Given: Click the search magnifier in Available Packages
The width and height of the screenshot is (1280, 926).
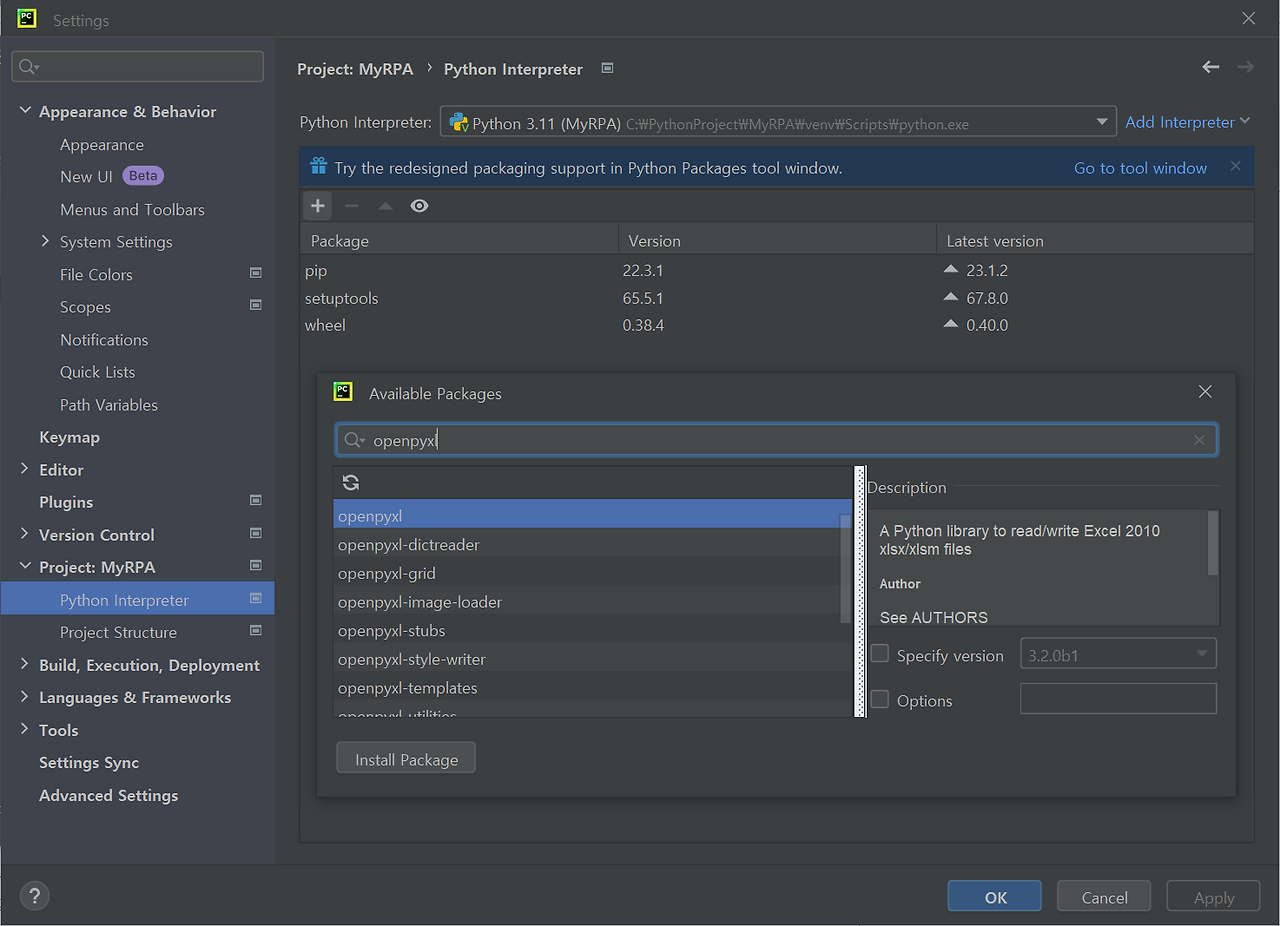Looking at the screenshot, I should coord(354,440).
